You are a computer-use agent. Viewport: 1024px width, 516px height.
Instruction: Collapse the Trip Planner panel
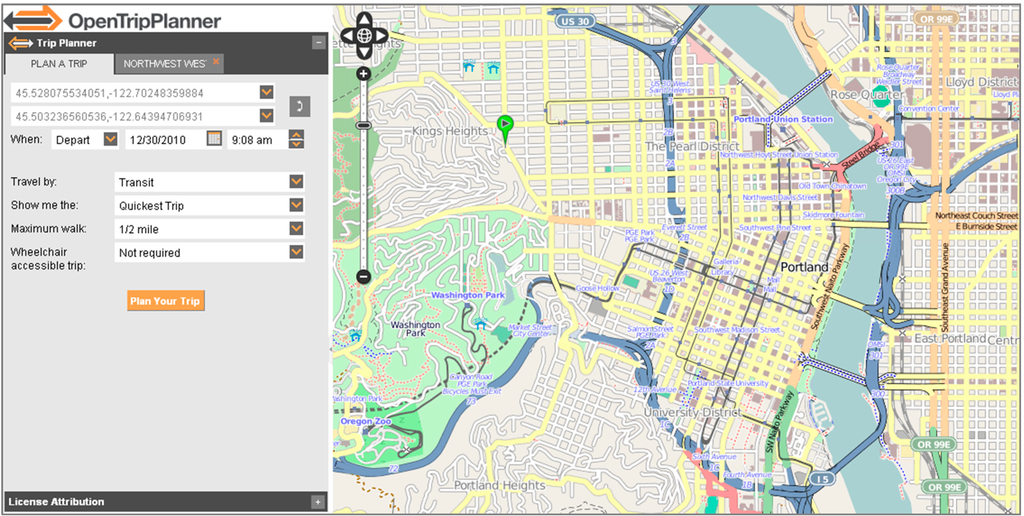pyautogui.click(x=318, y=43)
